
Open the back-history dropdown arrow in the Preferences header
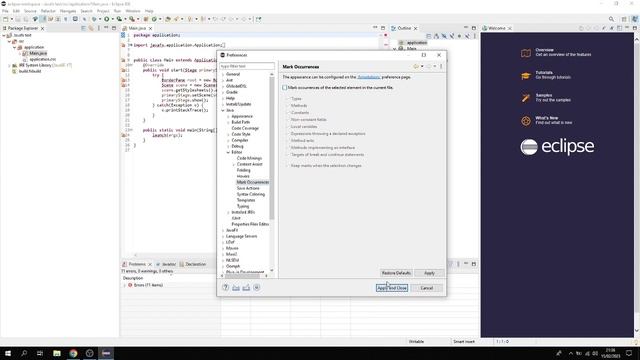click(422, 66)
